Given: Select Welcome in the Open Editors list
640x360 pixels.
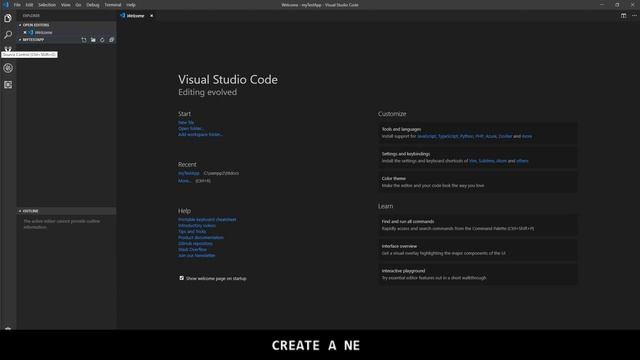Looking at the screenshot, I should pyautogui.click(x=43, y=32).
